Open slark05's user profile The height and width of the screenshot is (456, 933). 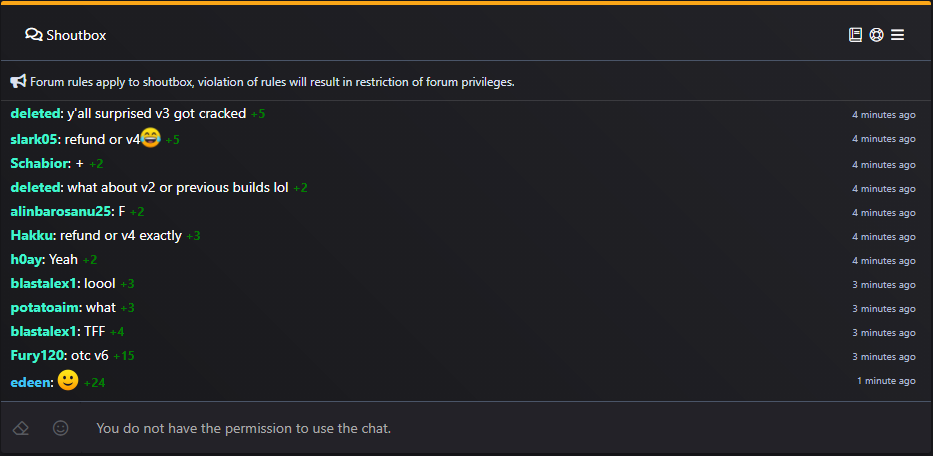point(34,140)
